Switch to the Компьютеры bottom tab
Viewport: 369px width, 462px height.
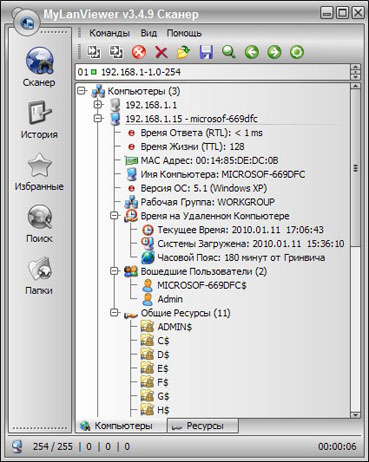tap(121, 426)
